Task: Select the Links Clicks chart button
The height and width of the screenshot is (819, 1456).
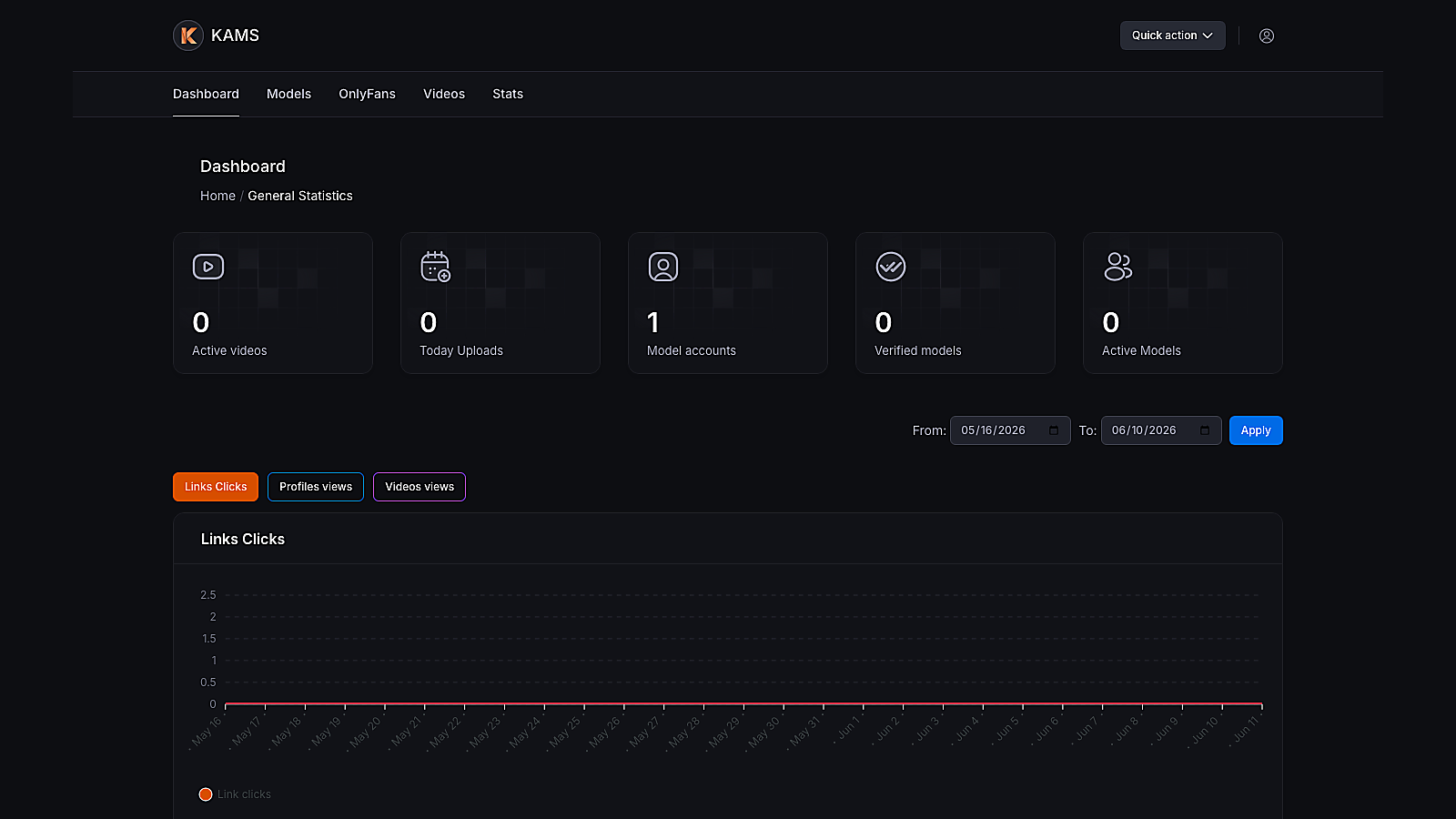Action: [x=216, y=487]
